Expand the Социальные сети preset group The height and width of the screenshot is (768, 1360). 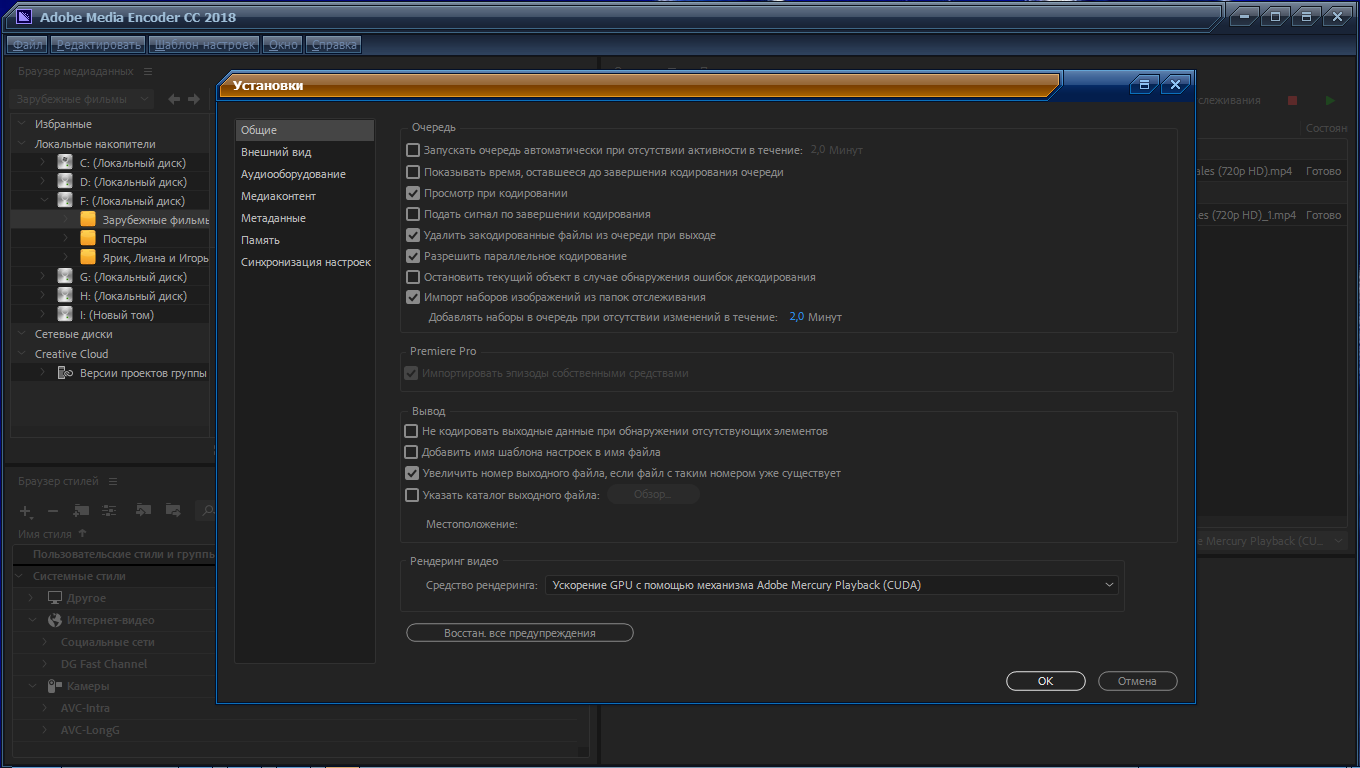pyautogui.click(x=45, y=642)
